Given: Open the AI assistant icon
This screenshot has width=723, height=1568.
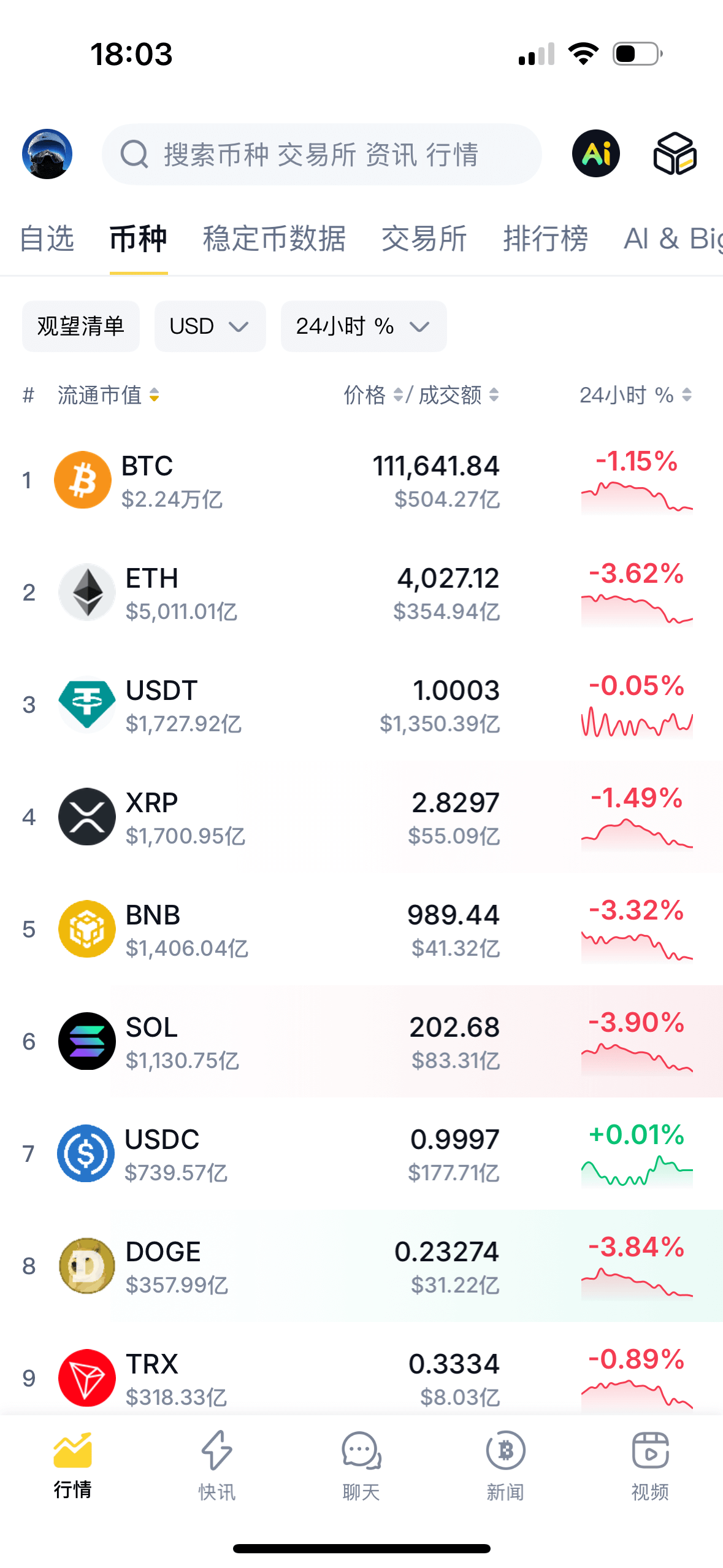Looking at the screenshot, I should [595, 154].
